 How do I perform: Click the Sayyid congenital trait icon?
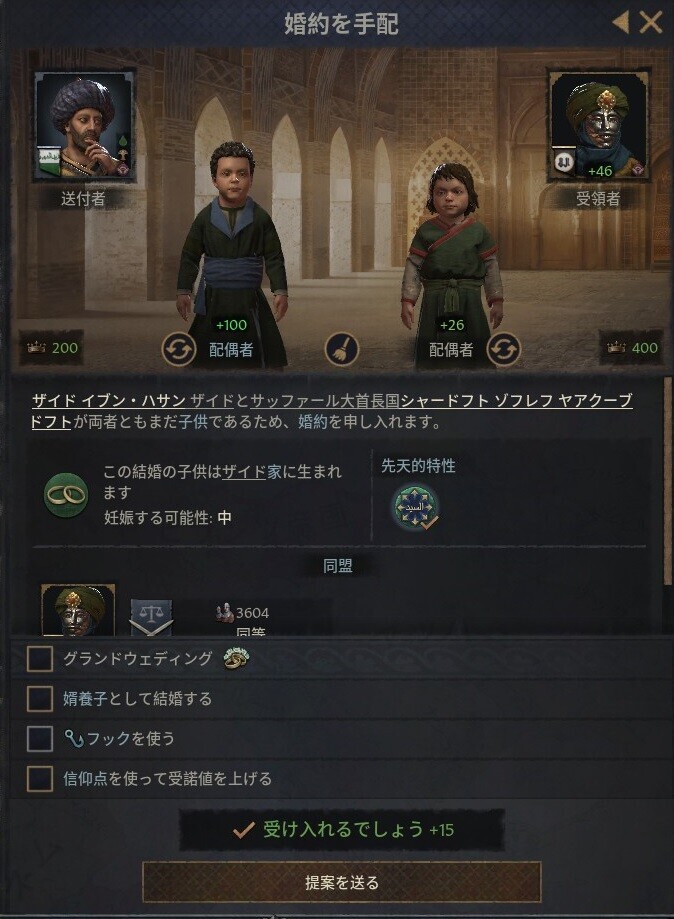(x=416, y=507)
